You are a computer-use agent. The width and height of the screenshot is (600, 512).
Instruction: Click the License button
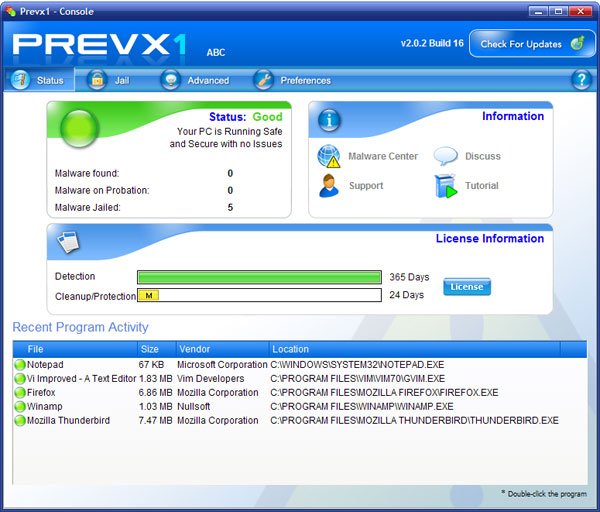(467, 287)
